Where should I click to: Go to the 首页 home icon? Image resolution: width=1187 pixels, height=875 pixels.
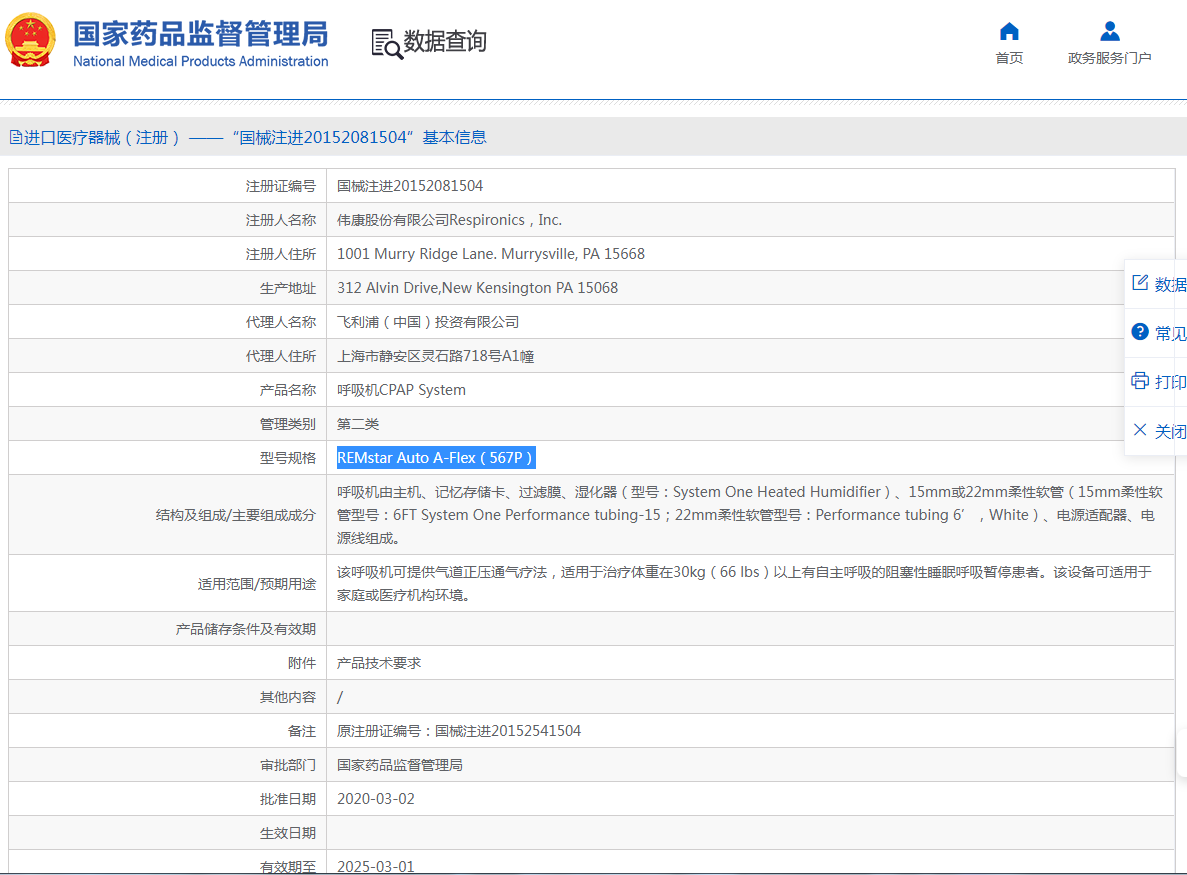pos(1009,31)
